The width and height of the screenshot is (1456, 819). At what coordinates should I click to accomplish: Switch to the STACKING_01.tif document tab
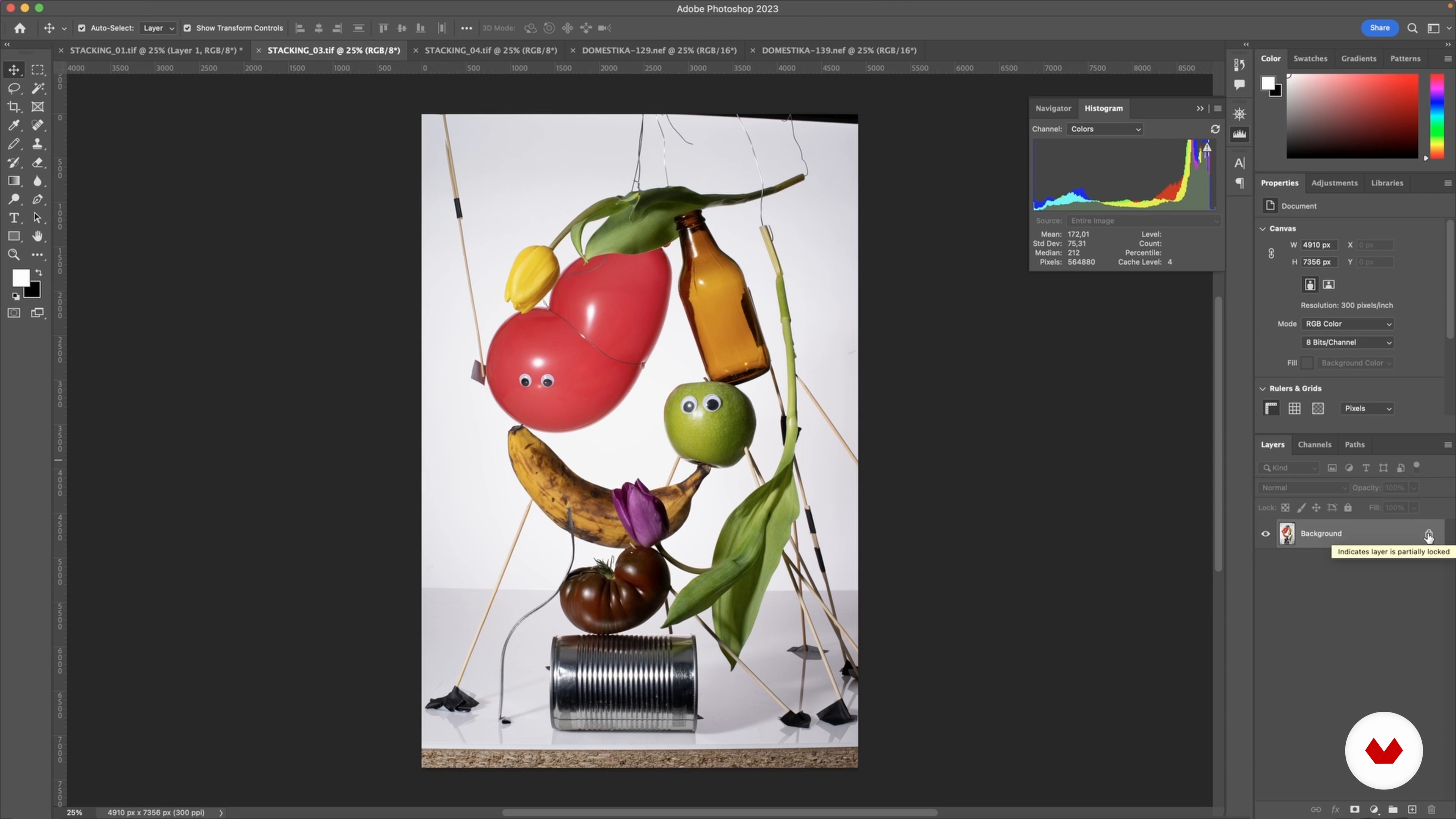pos(156,50)
